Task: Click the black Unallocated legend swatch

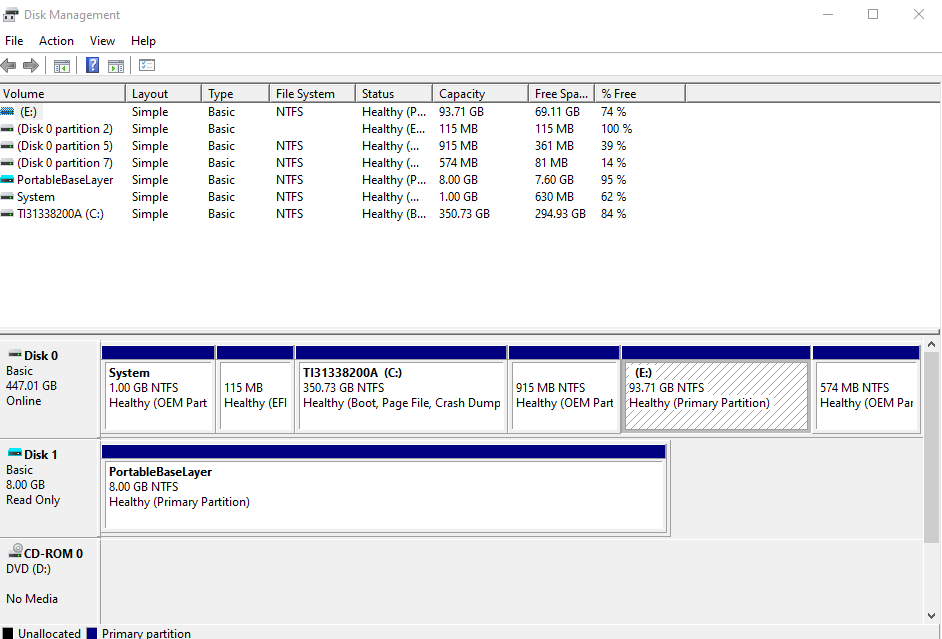Action: tap(7, 633)
